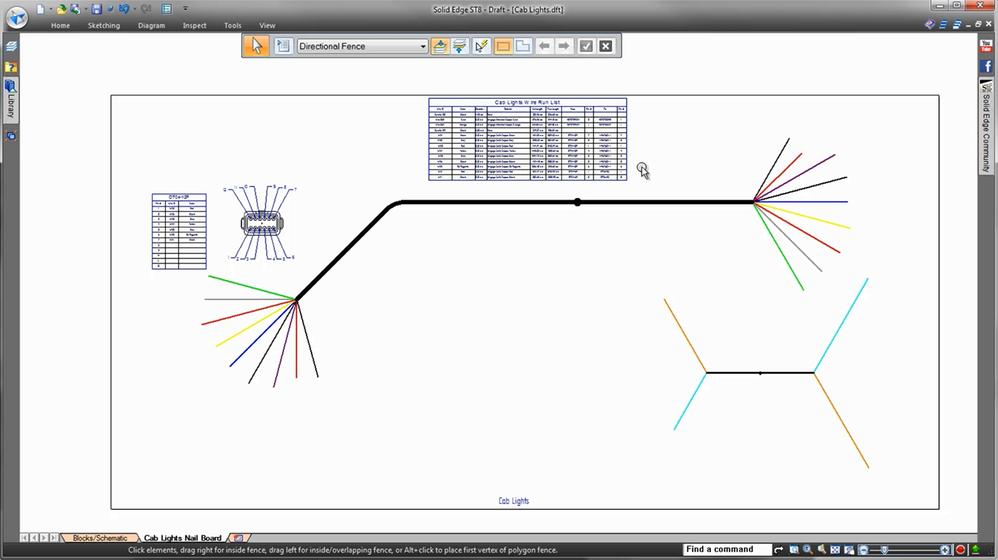Click the Zoom Area status bar icon
This screenshot has width=998, height=560.
(x=794, y=549)
